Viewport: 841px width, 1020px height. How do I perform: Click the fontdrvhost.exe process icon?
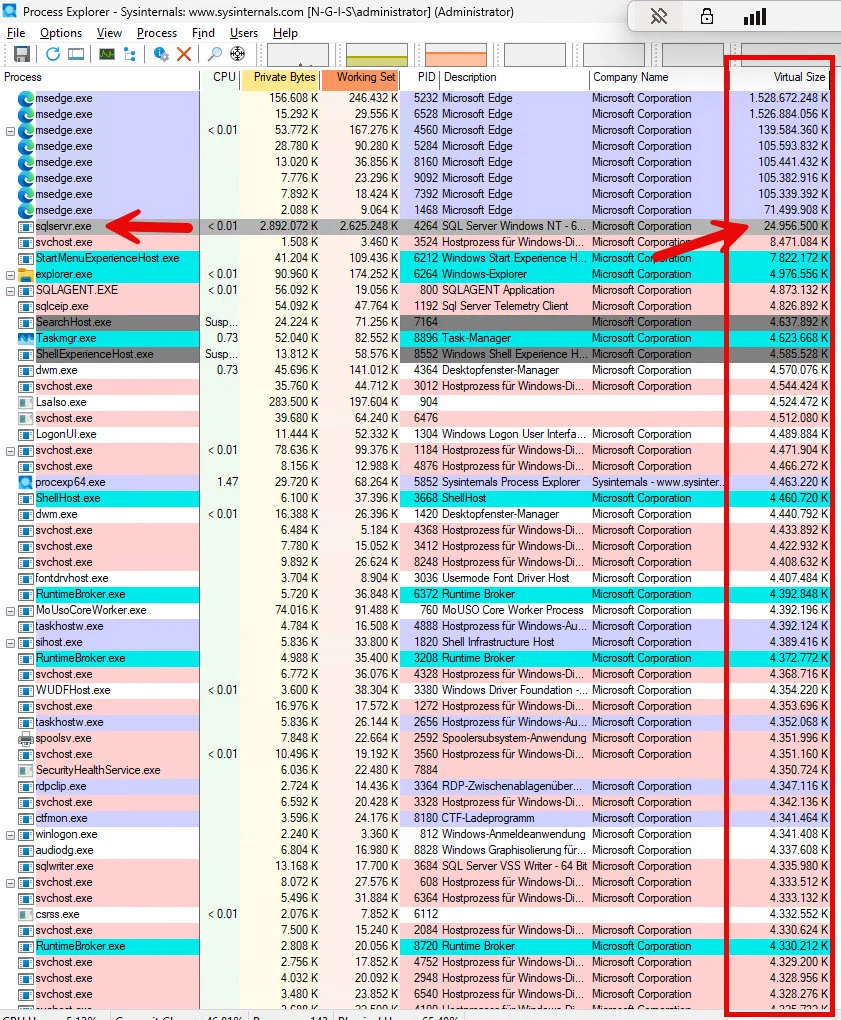(x=25, y=578)
